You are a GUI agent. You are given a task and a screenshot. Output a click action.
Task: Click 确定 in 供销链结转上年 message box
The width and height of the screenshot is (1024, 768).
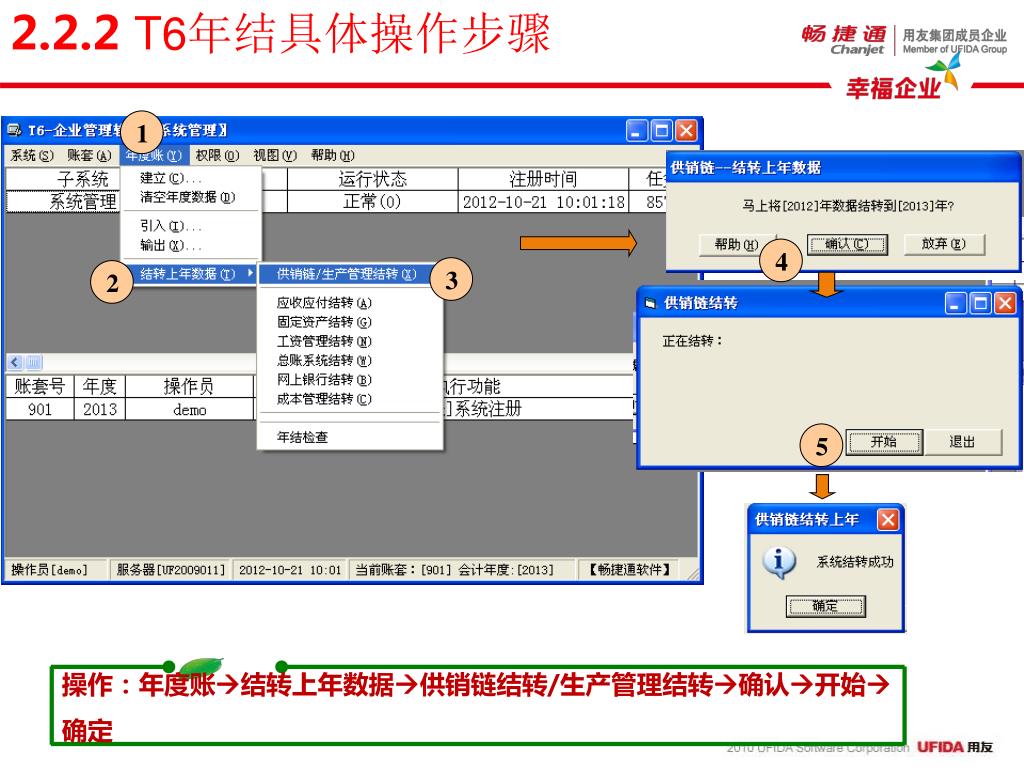tap(825, 606)
